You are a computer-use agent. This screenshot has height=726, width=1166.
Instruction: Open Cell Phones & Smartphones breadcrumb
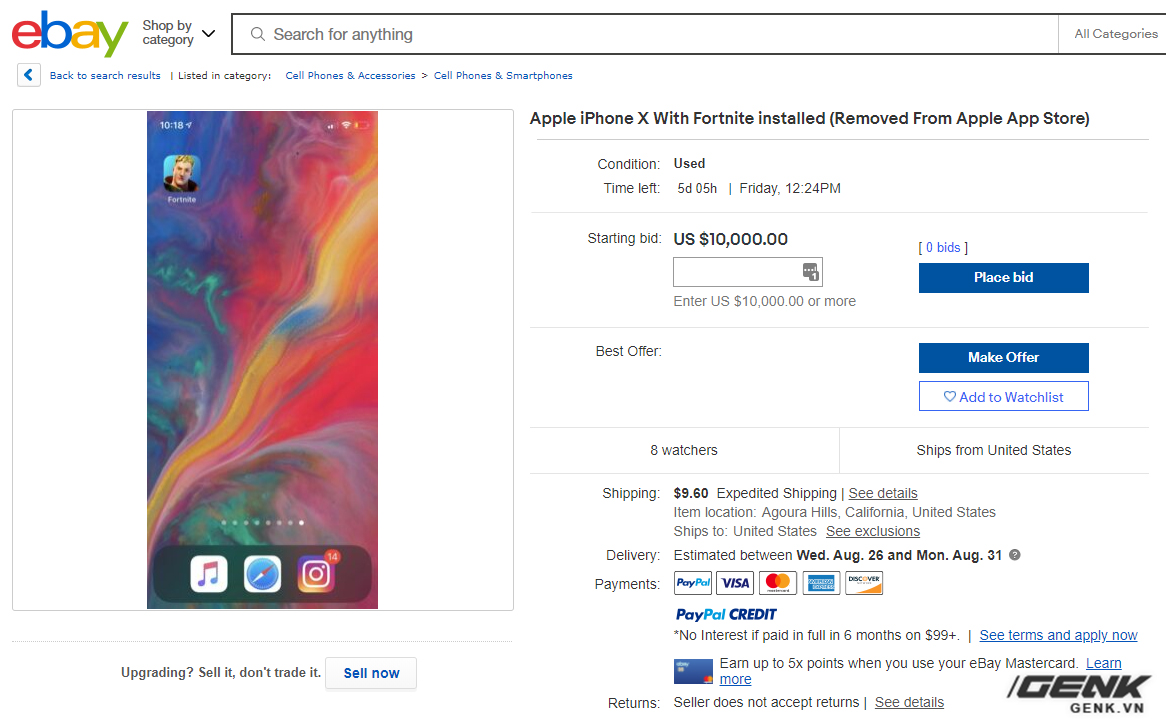pos(503,76)
